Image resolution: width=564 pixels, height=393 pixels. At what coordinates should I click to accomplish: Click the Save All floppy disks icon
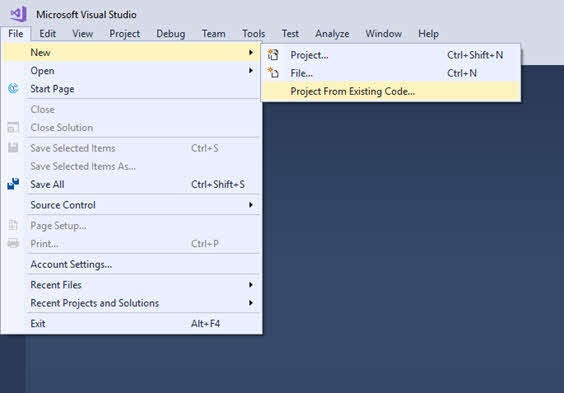[x=13, y=184]
